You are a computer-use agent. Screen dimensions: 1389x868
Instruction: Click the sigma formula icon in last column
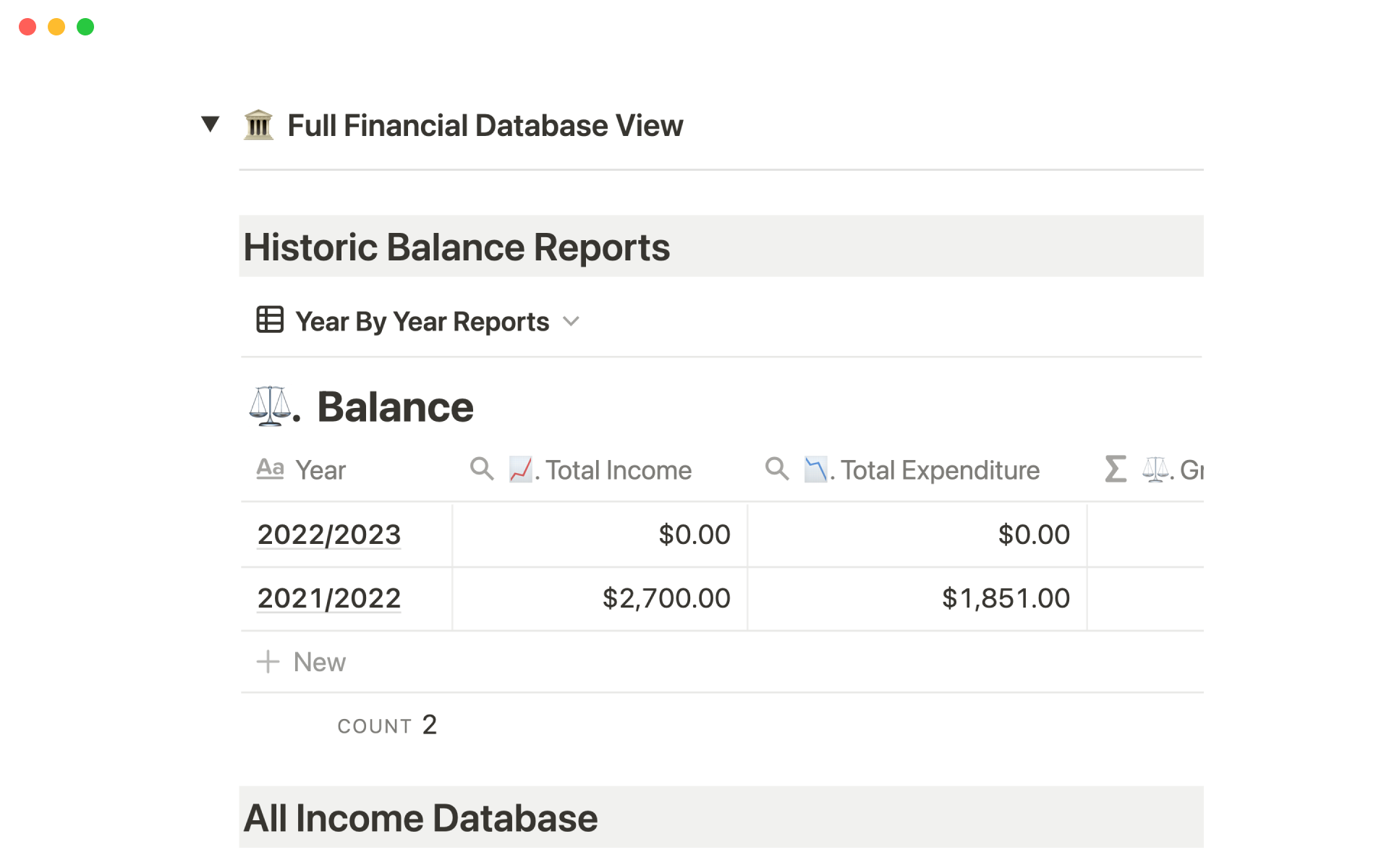pos(1116,469)
